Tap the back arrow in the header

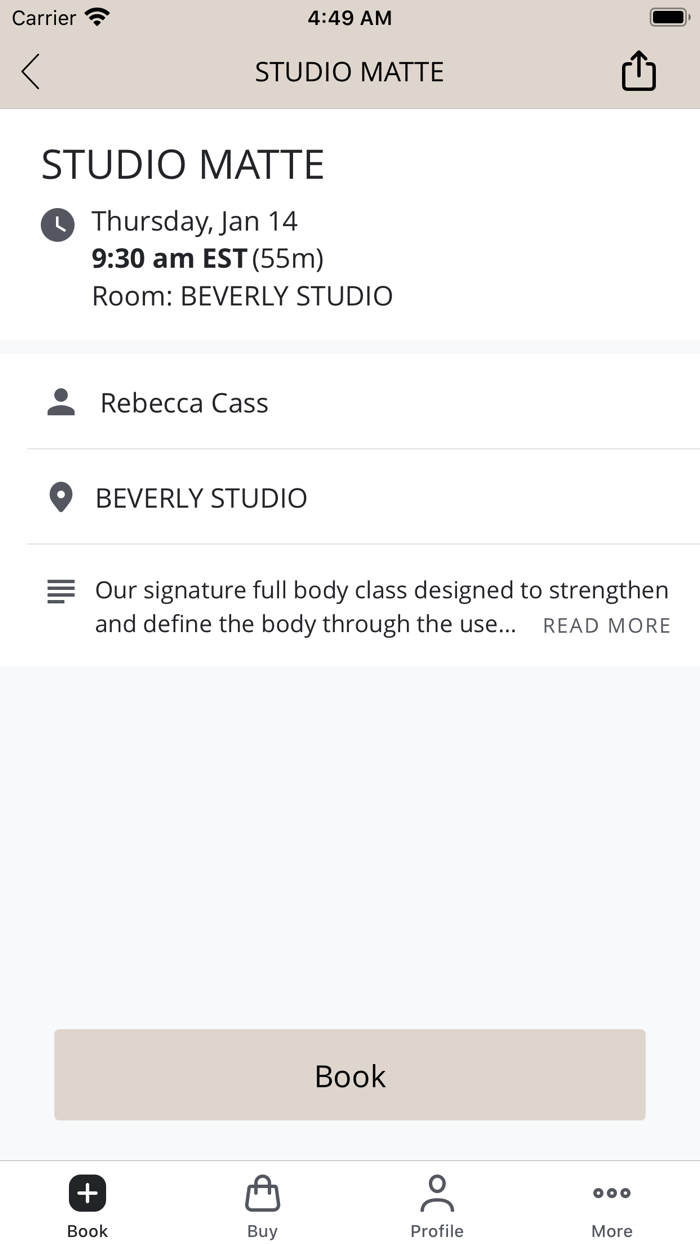coord(30,71)
